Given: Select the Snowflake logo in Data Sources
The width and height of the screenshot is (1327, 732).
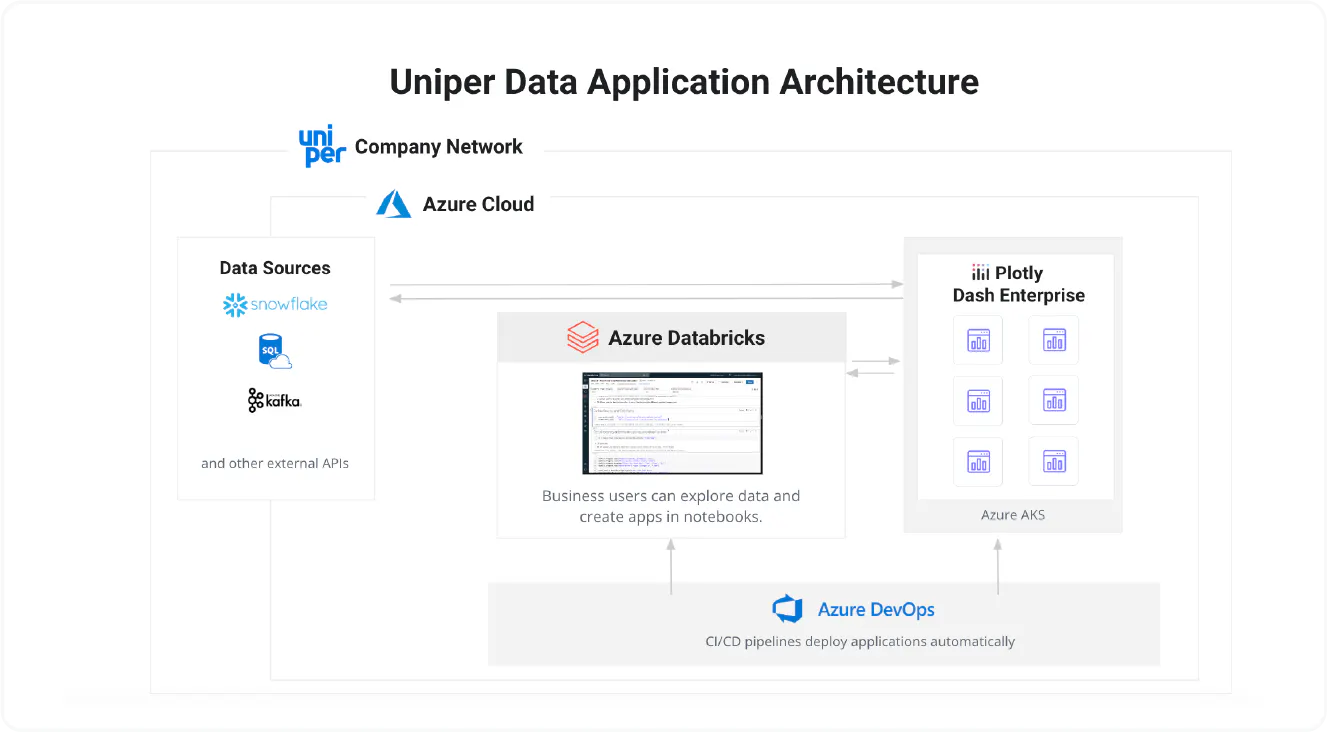Looking at the screenshot, I should [x=275, y=304].
